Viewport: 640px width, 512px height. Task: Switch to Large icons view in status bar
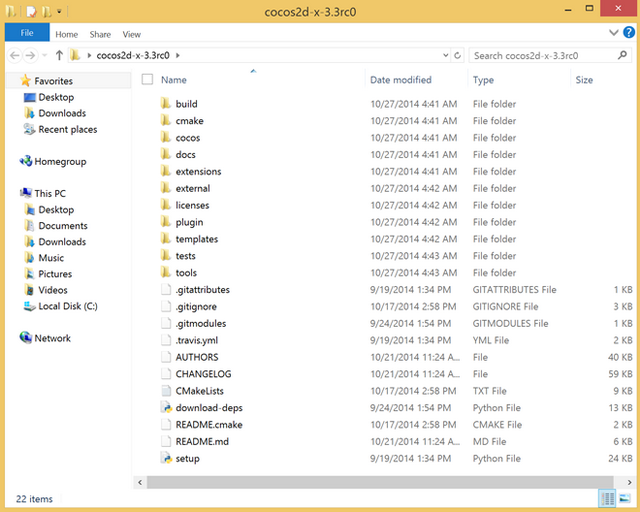[624, 499]
